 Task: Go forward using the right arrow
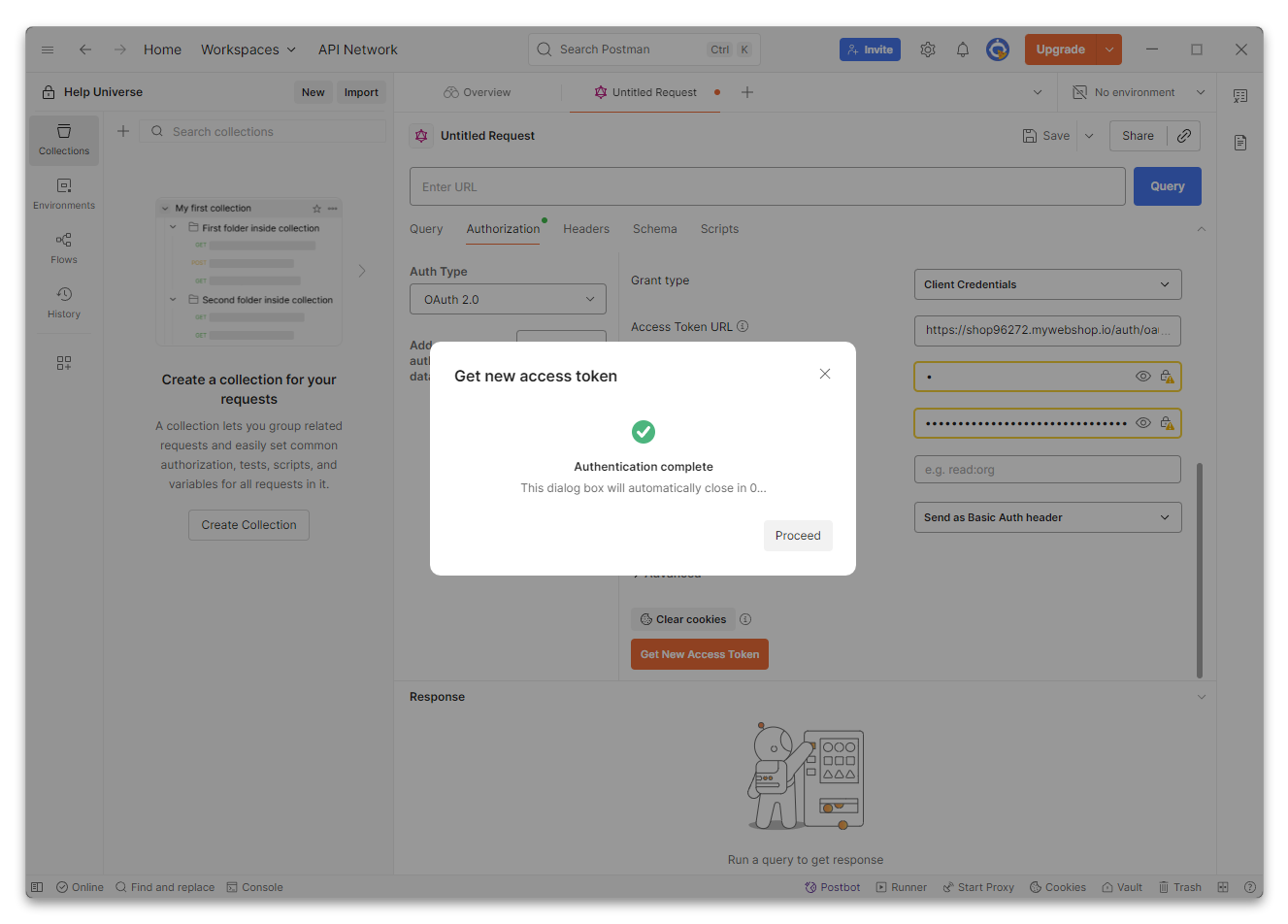[x=119, y=49]
